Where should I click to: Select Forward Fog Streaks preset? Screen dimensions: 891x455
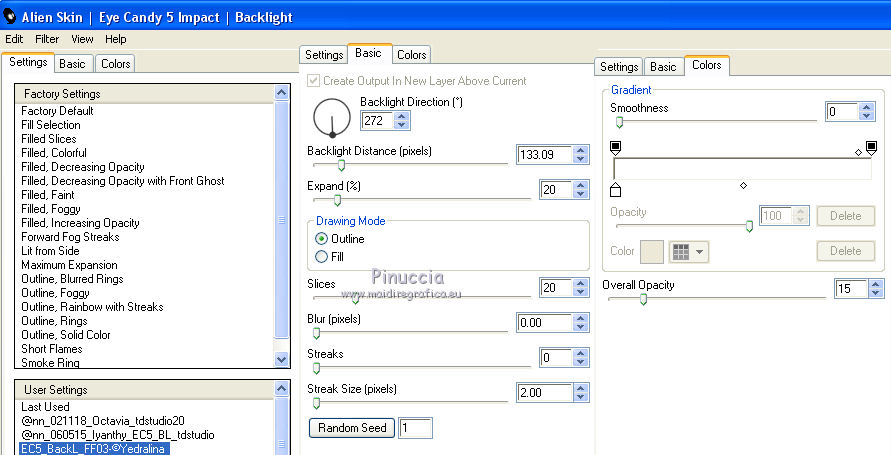(x=70, y=237)
